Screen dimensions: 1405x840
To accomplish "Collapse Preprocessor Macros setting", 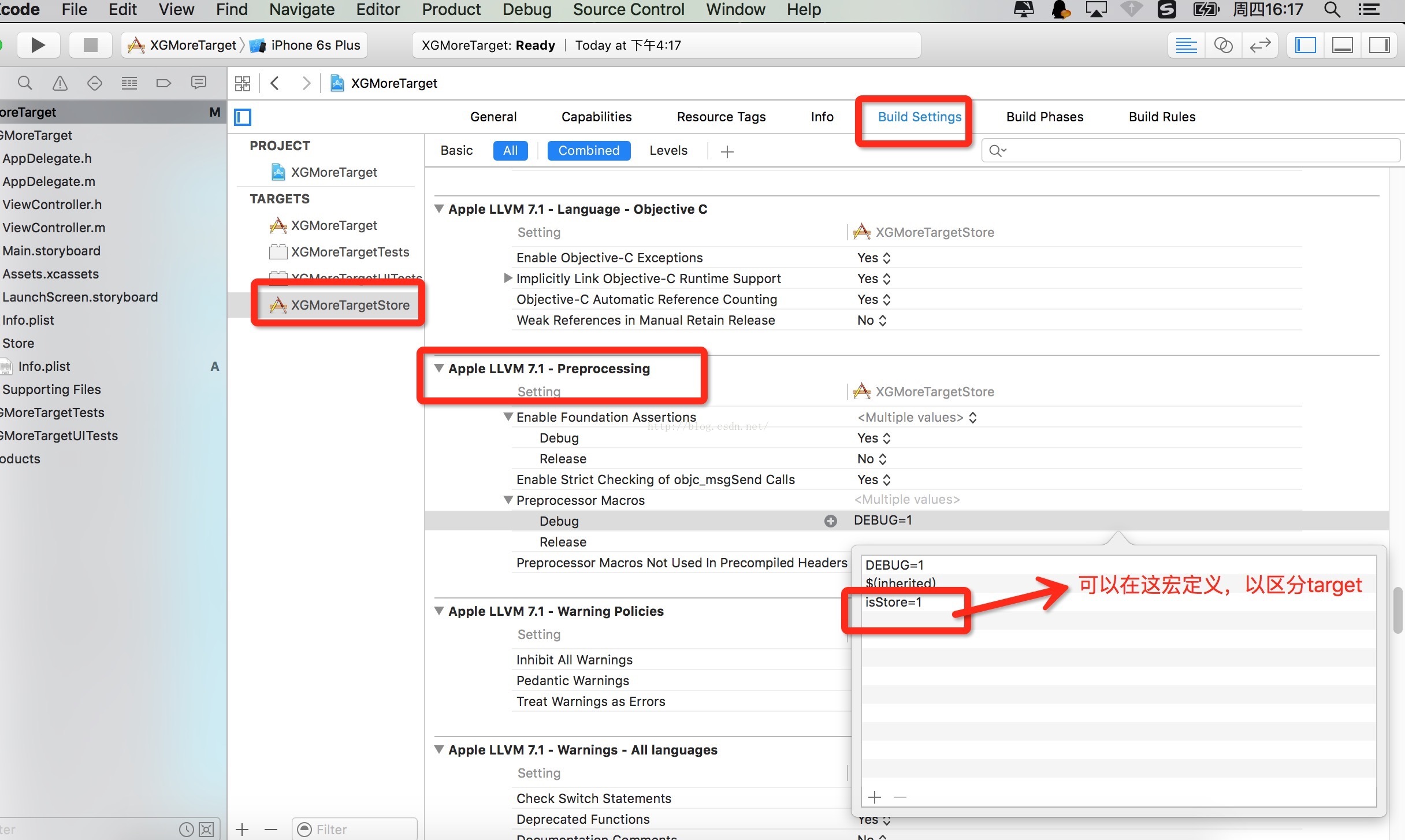I will point(508,500).
